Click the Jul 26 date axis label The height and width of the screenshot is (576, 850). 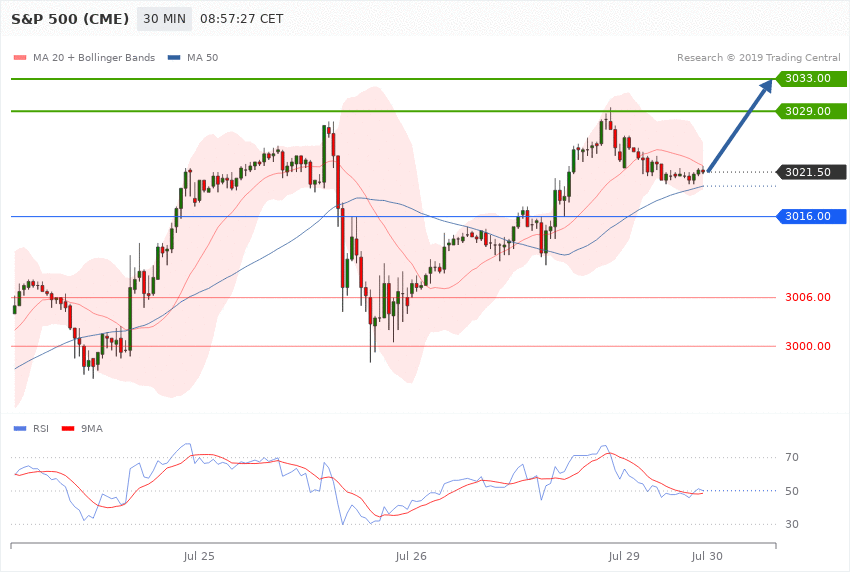411,556
